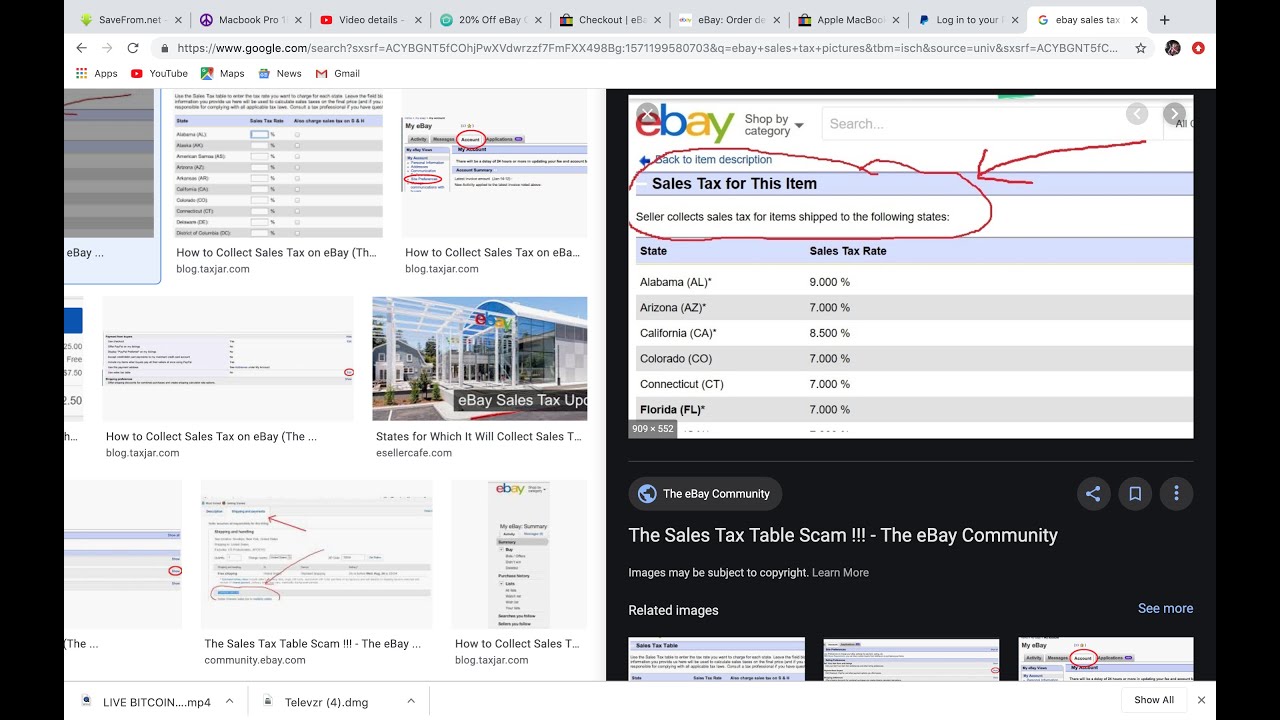Expand options for LIVE BITCOIN mp4 download

229,701
